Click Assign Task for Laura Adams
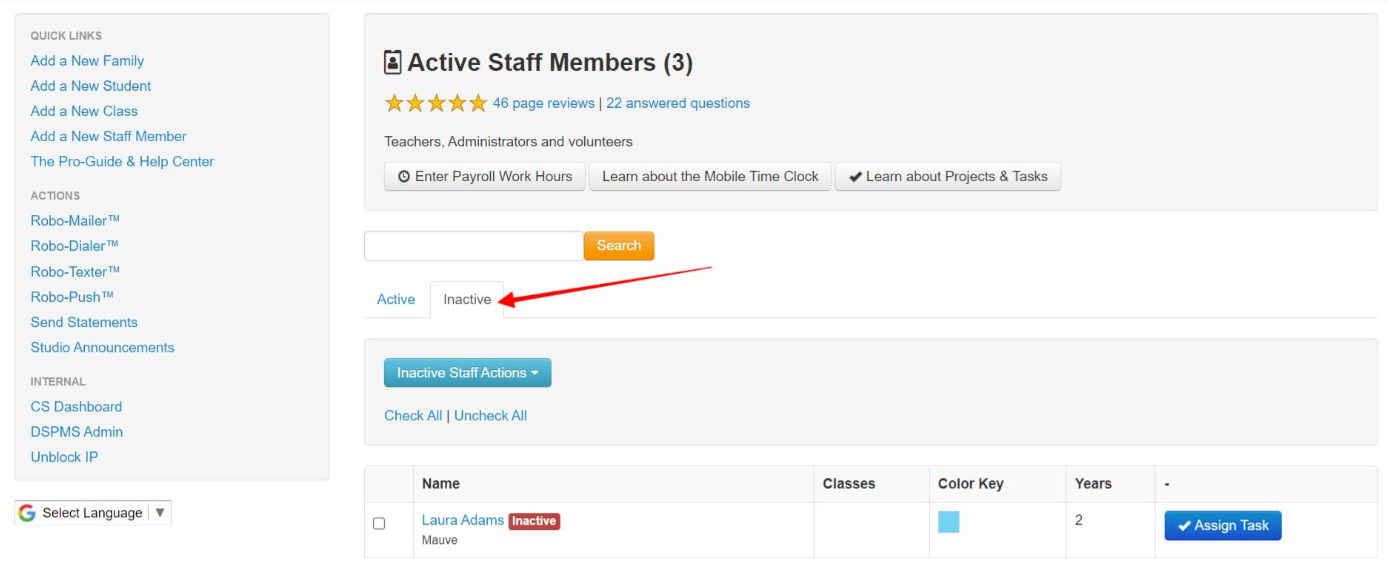The image size is (1388, 570). click(x=1223, y=525)
